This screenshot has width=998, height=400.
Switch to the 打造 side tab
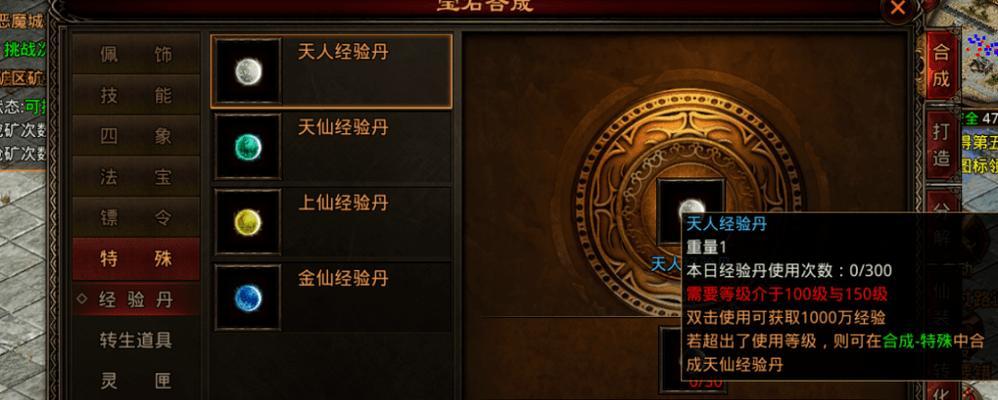(941, 145)
